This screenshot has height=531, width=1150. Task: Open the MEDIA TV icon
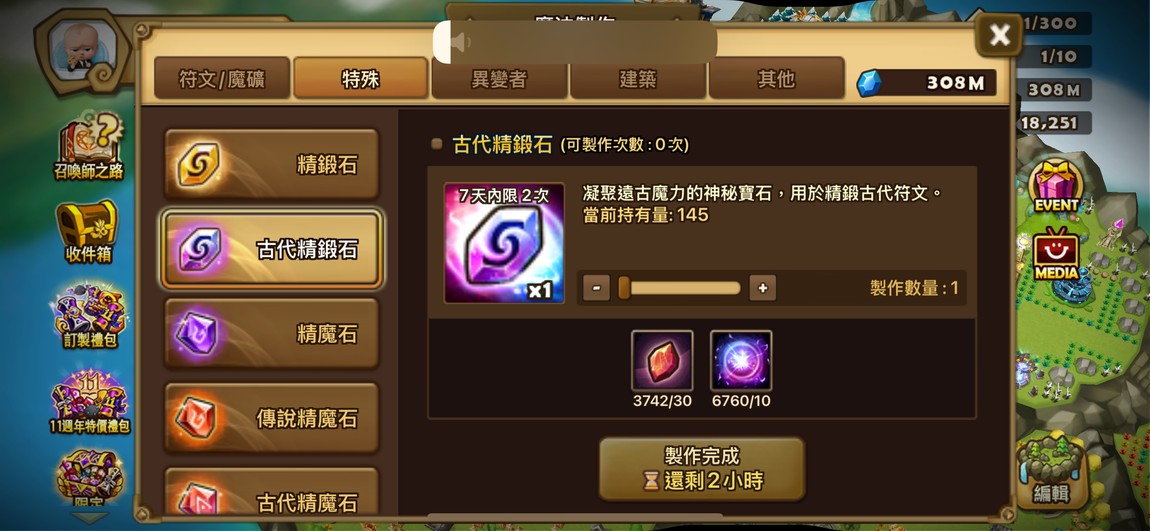coord(1056,254)
